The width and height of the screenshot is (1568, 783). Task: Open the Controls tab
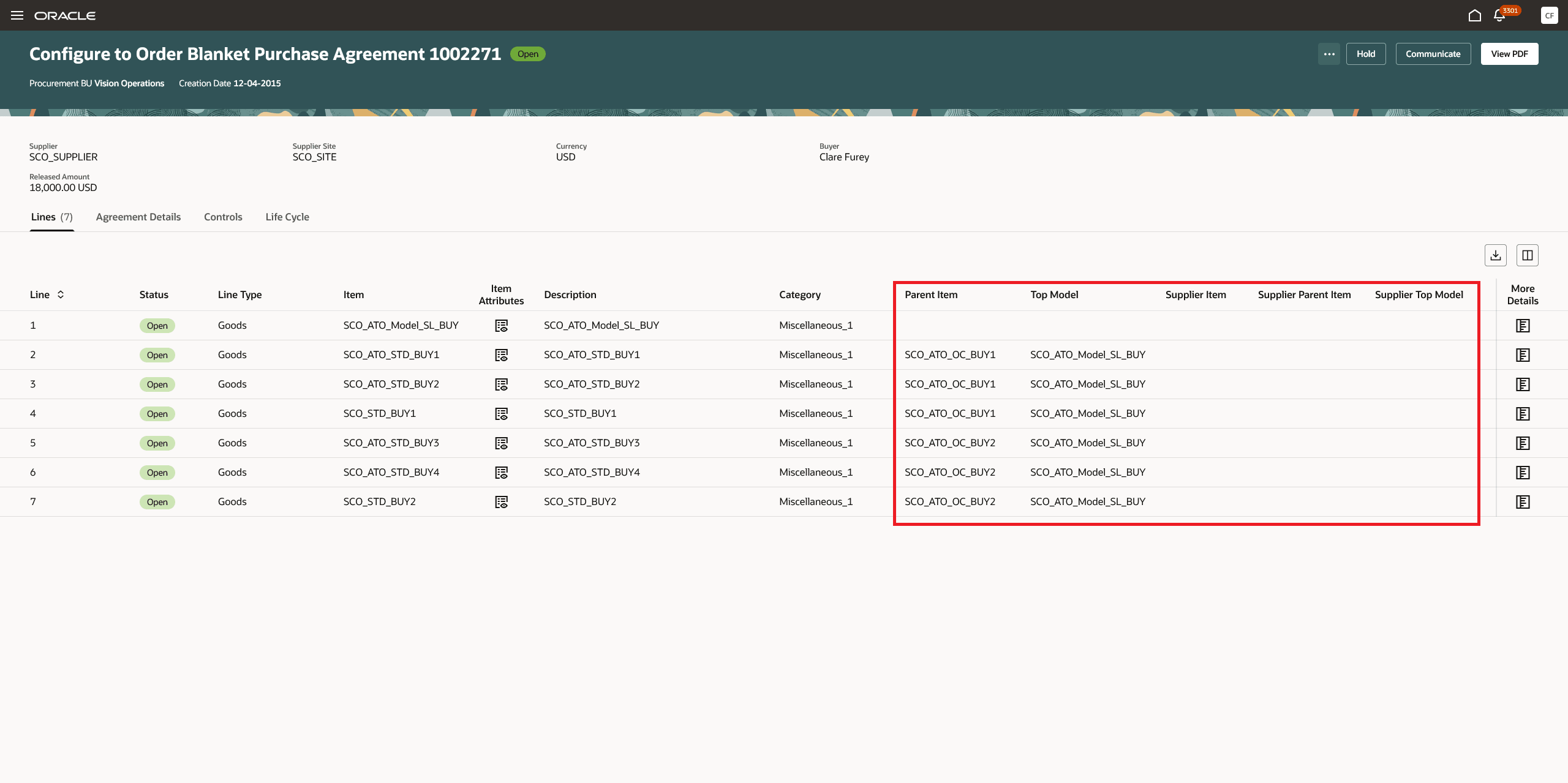[x=223, y=217]
